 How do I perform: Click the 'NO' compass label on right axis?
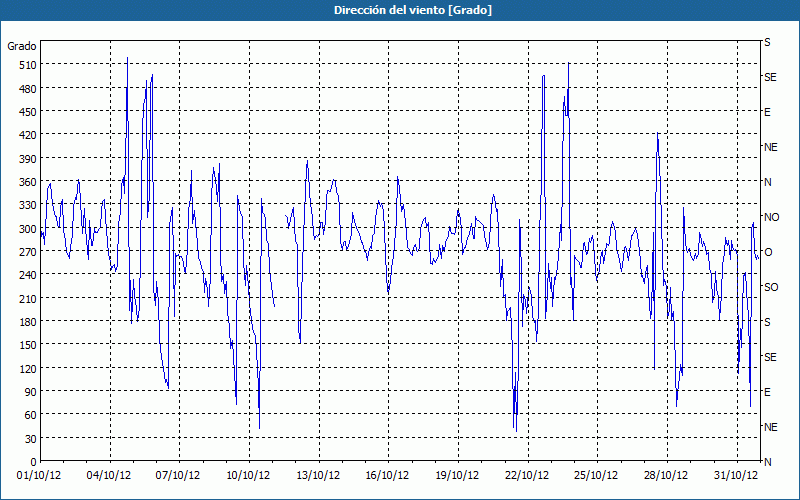[x=772, y=217]
